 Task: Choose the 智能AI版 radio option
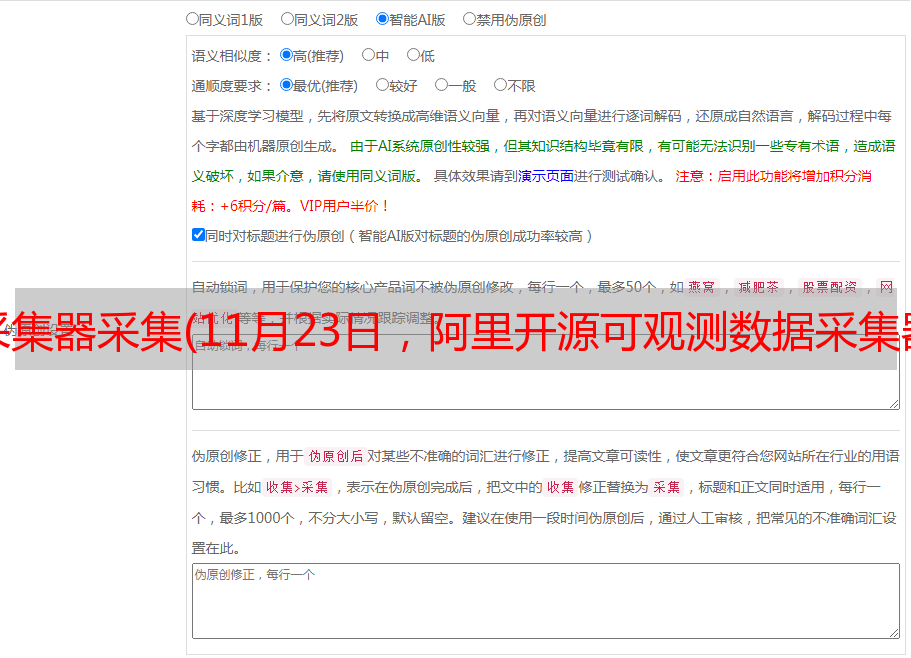pyautogui.click(x=382, y=19)
